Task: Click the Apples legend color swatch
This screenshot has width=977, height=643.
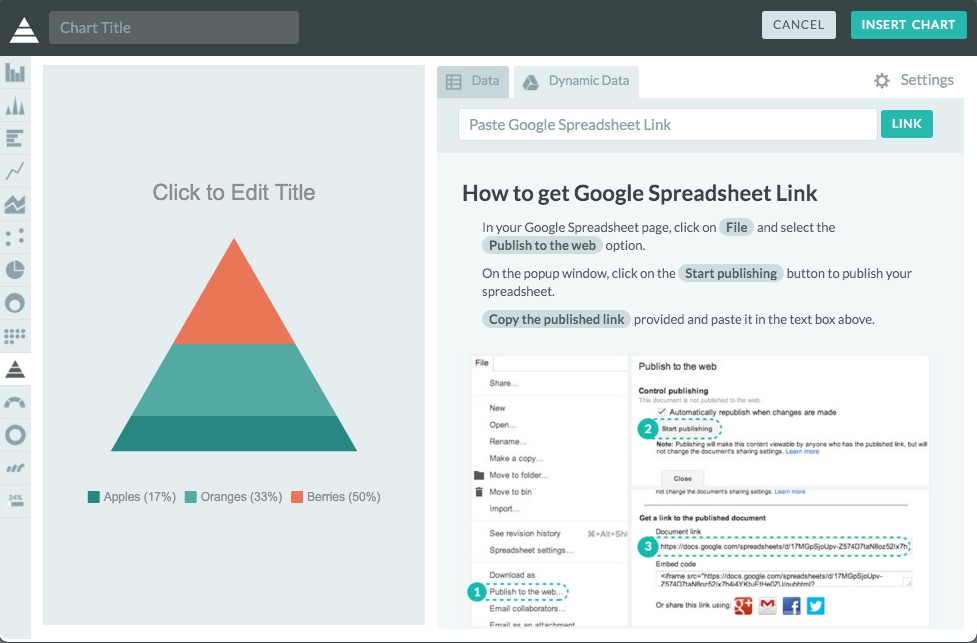Action: pos(93,497)
